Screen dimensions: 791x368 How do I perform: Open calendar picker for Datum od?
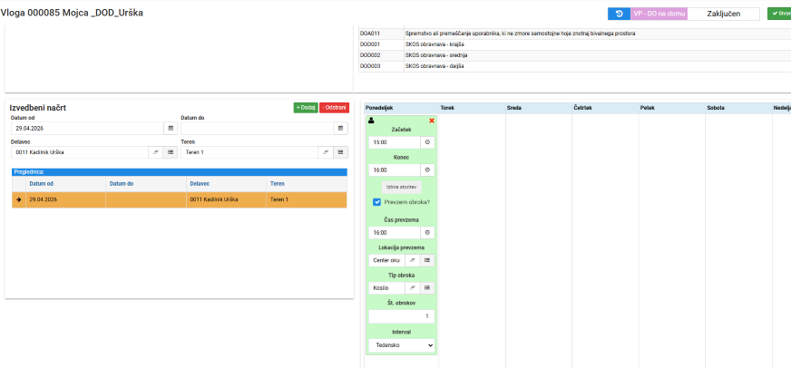[171, 128]
